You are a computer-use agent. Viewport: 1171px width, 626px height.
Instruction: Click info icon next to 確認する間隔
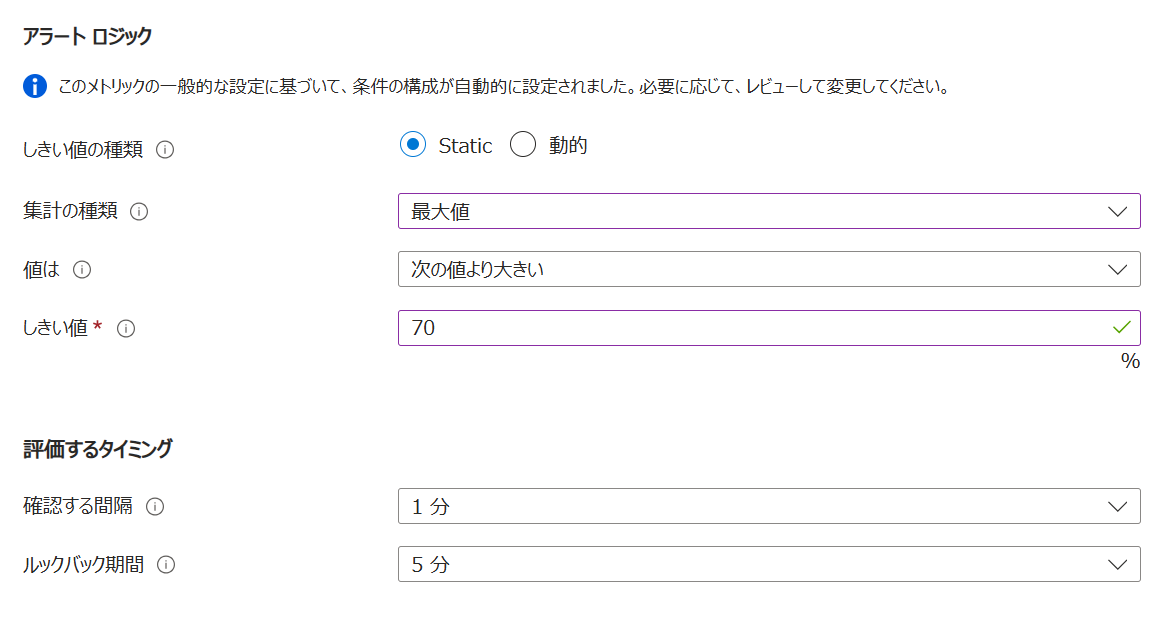[x=155, y=507]
